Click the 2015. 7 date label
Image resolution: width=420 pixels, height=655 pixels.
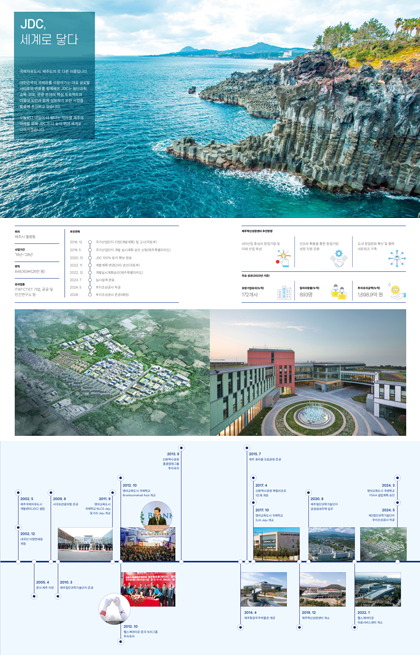[255, 454]
